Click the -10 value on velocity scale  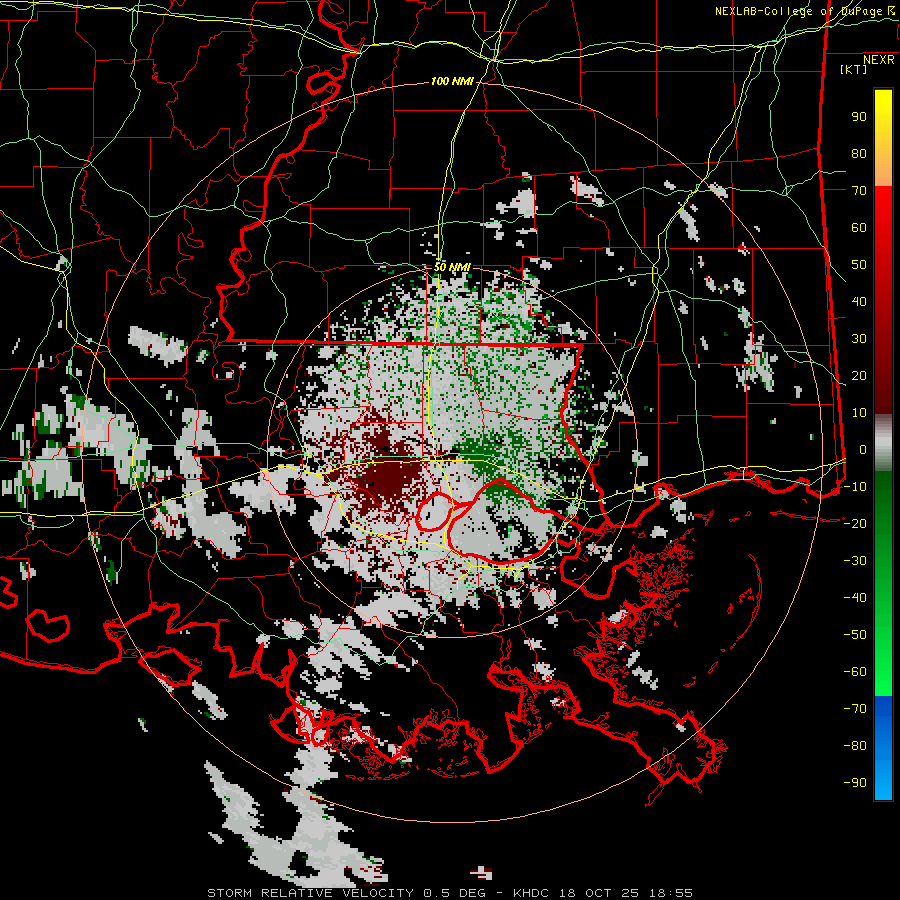pos(855,487)
